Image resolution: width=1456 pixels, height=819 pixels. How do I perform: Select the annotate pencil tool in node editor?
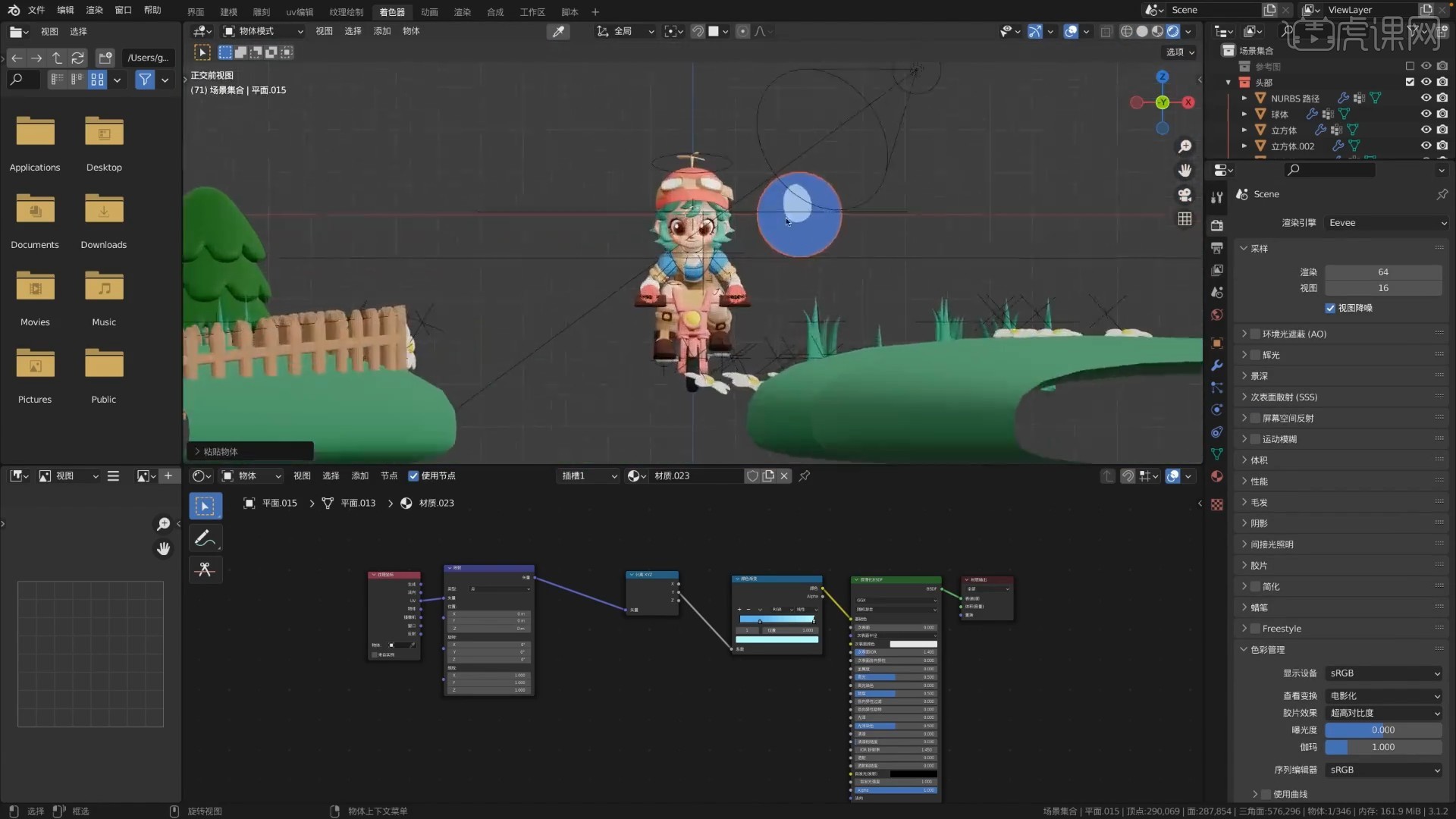[x=206, y=538]
